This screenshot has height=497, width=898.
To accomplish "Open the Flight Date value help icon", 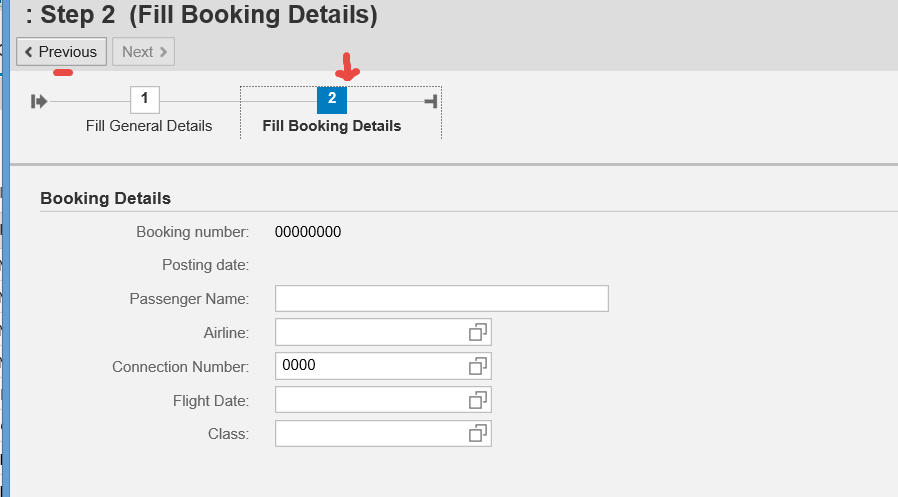I will [x=478, y=400].
